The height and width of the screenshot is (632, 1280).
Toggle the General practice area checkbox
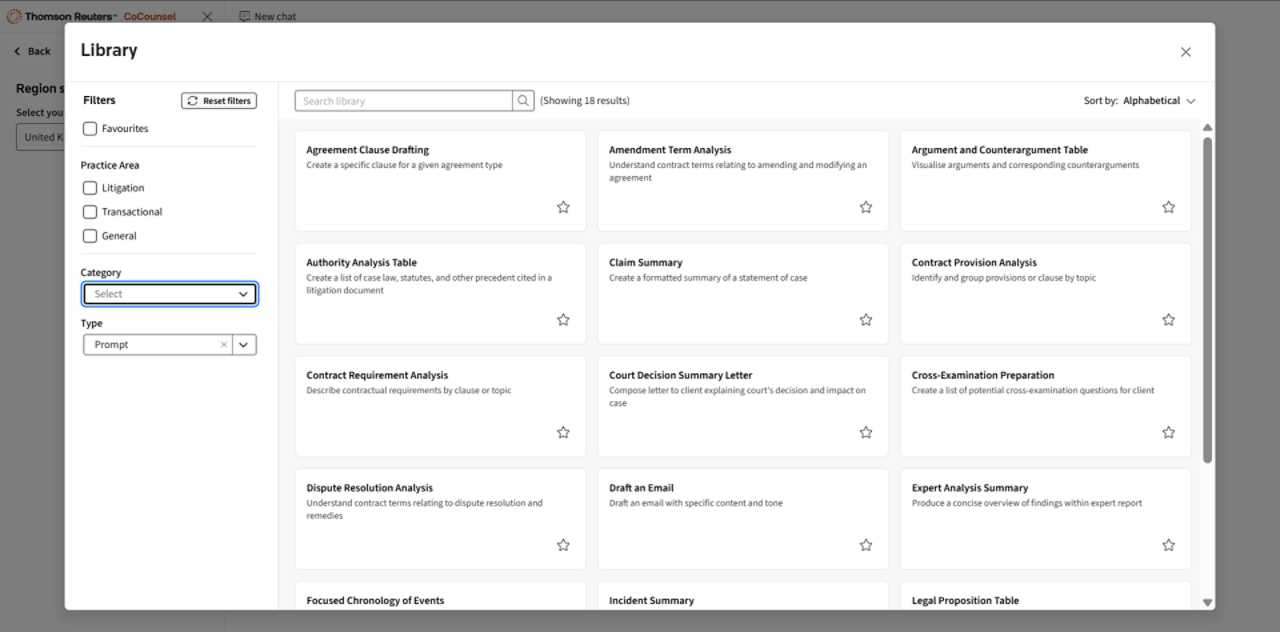tap(90, 236)
